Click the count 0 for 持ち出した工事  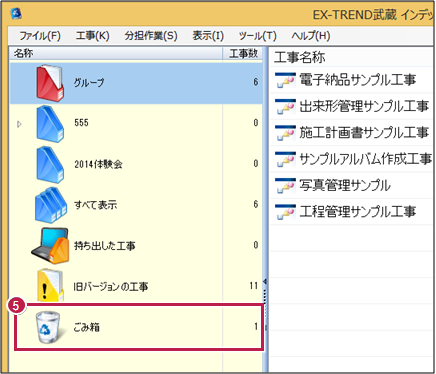pyautogui.click(x=256, y=245)
